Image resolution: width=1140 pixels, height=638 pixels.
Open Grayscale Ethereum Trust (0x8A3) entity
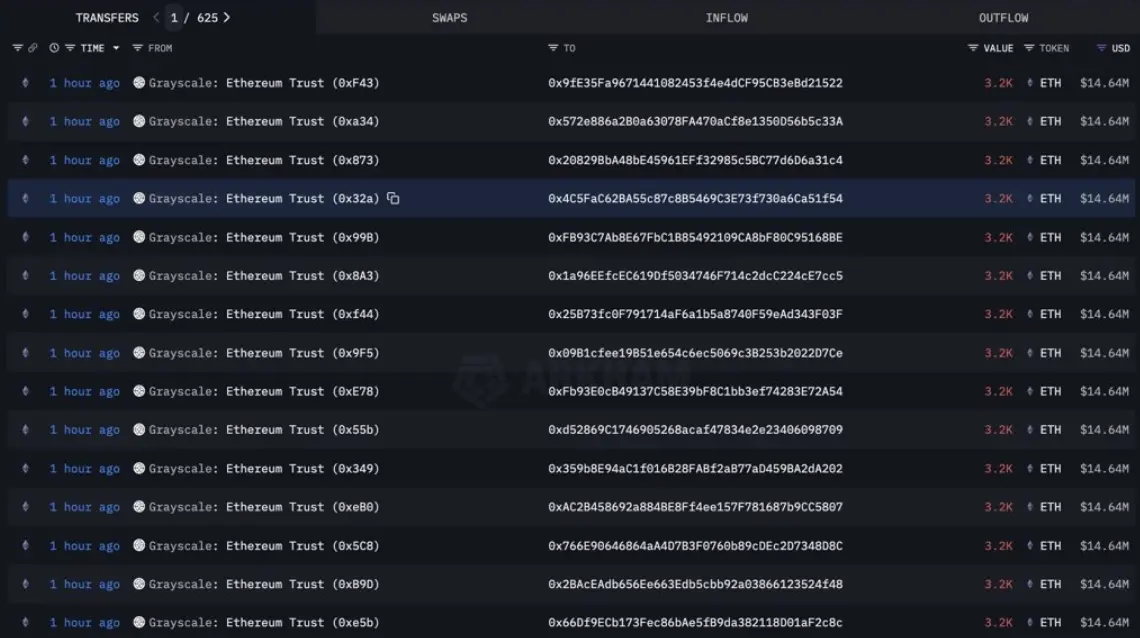coord(264,275)
